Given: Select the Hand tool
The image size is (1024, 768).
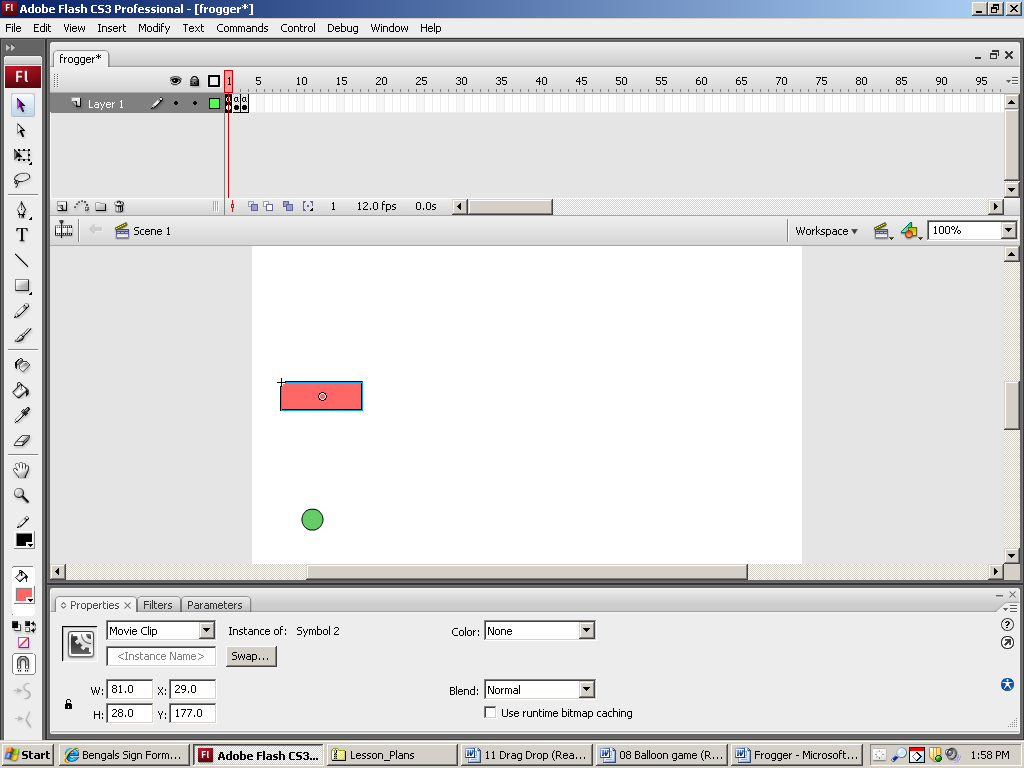Looking at the screenshot, I should [22, 470].
